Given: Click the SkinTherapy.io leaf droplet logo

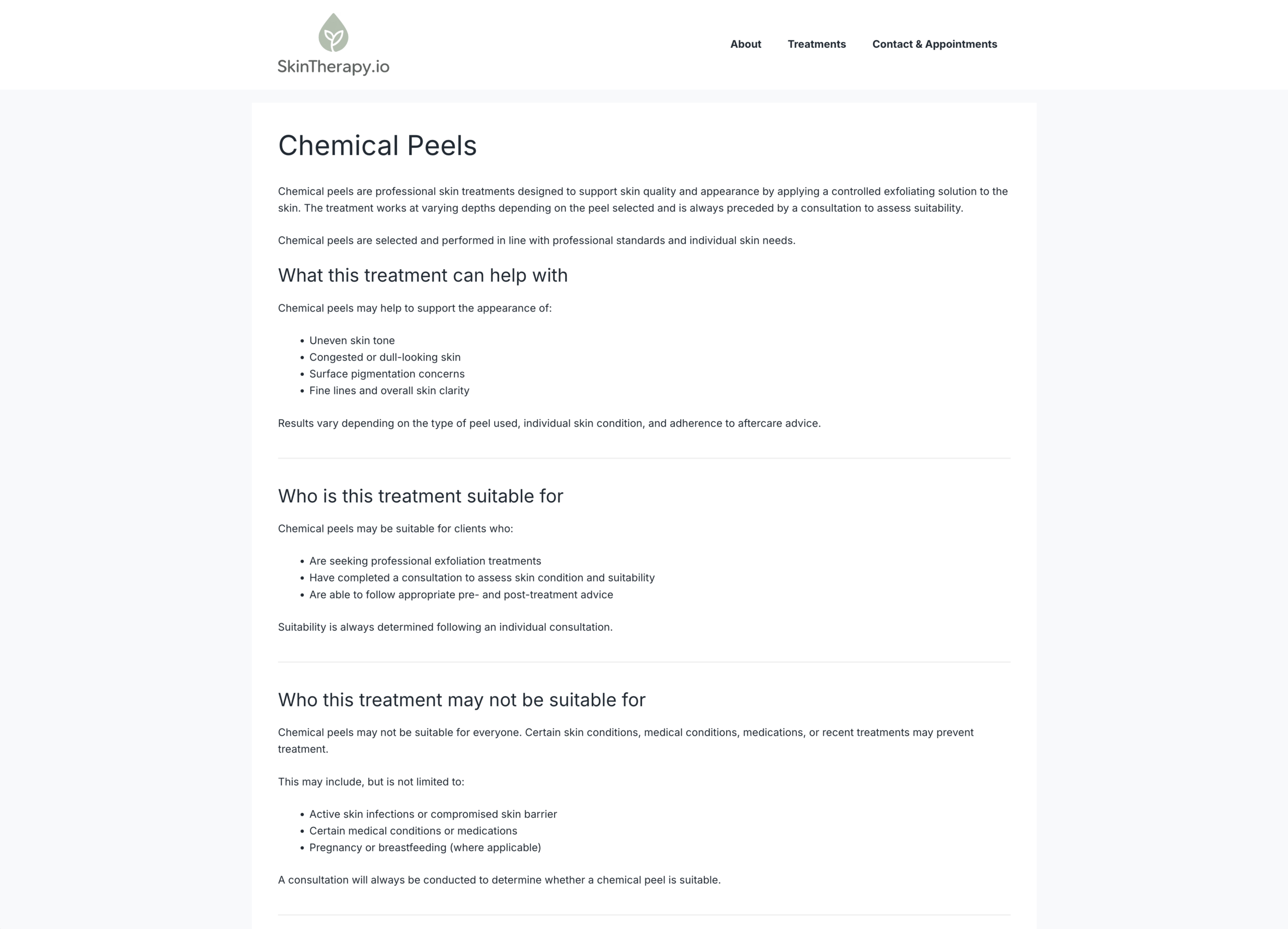Looking at the screenshot, I should [x=334, y=33].
